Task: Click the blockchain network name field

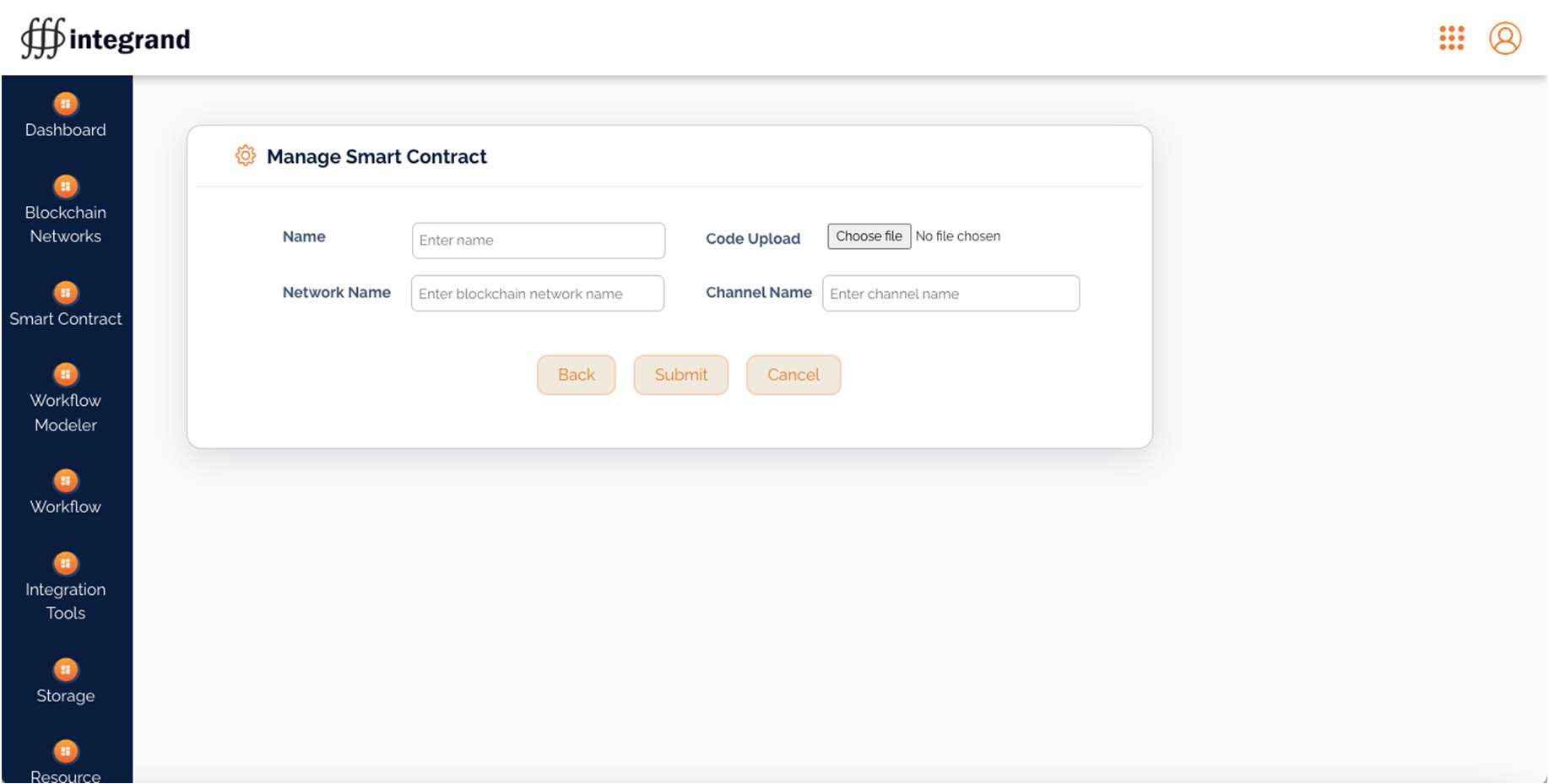Action: [x=538, y=294]
